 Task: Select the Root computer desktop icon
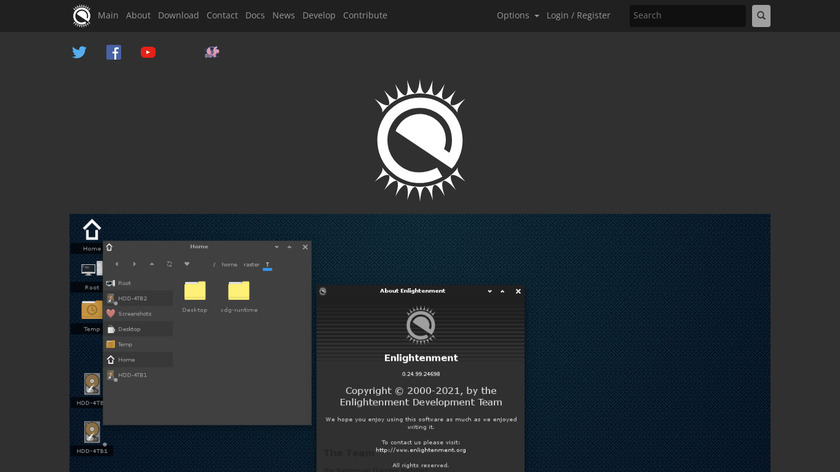(x=91, y=268)
